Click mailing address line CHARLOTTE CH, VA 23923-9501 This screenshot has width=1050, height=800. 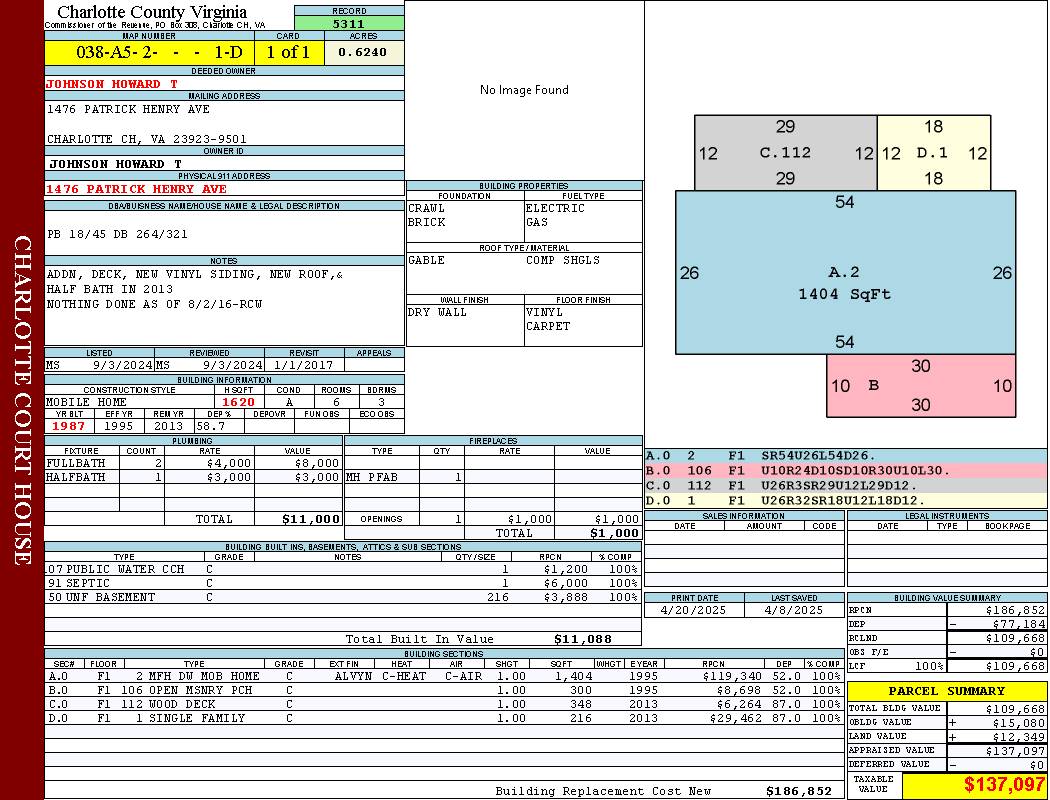(x=147, y=139)
